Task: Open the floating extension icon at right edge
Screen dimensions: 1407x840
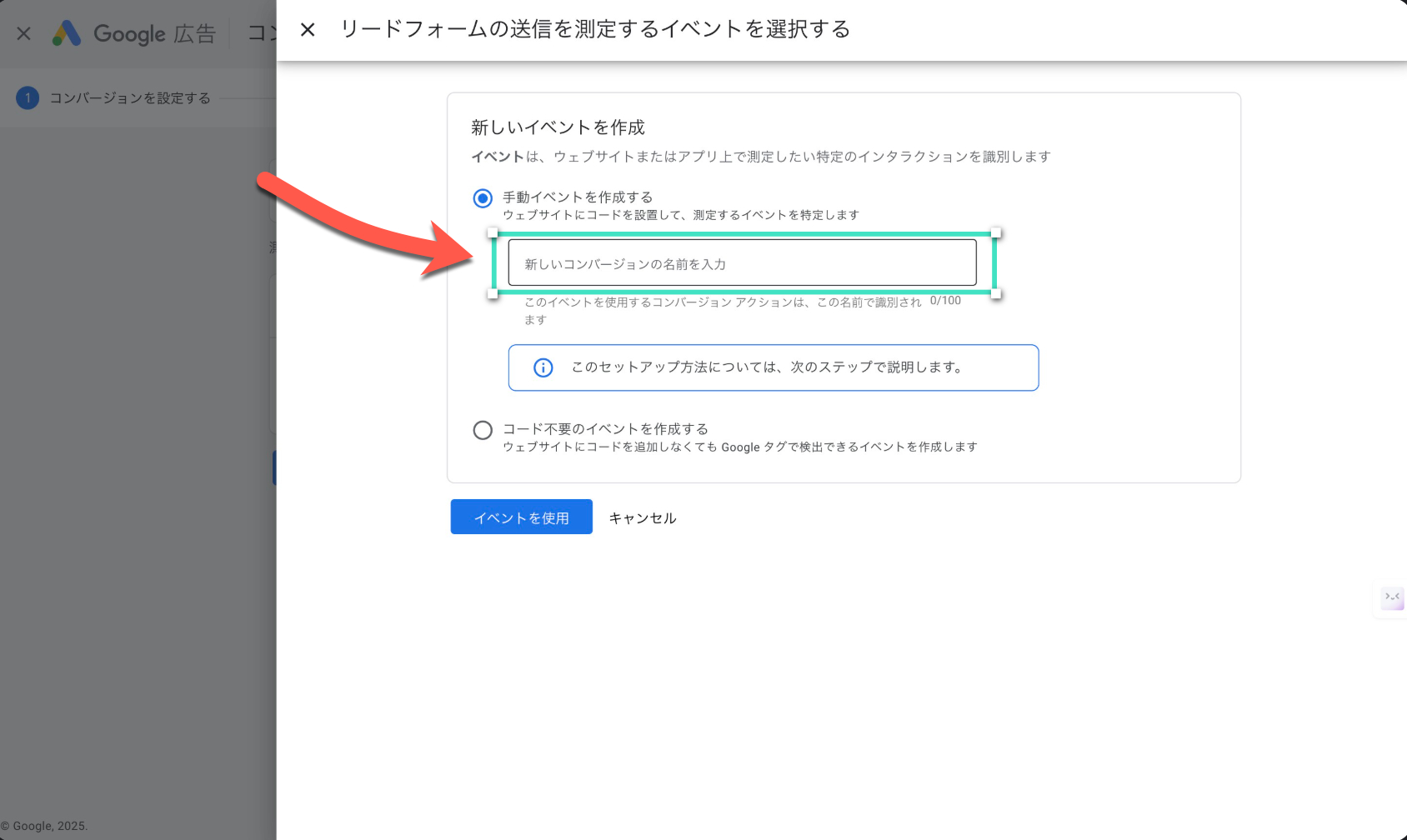Action: click(1392, 597)
